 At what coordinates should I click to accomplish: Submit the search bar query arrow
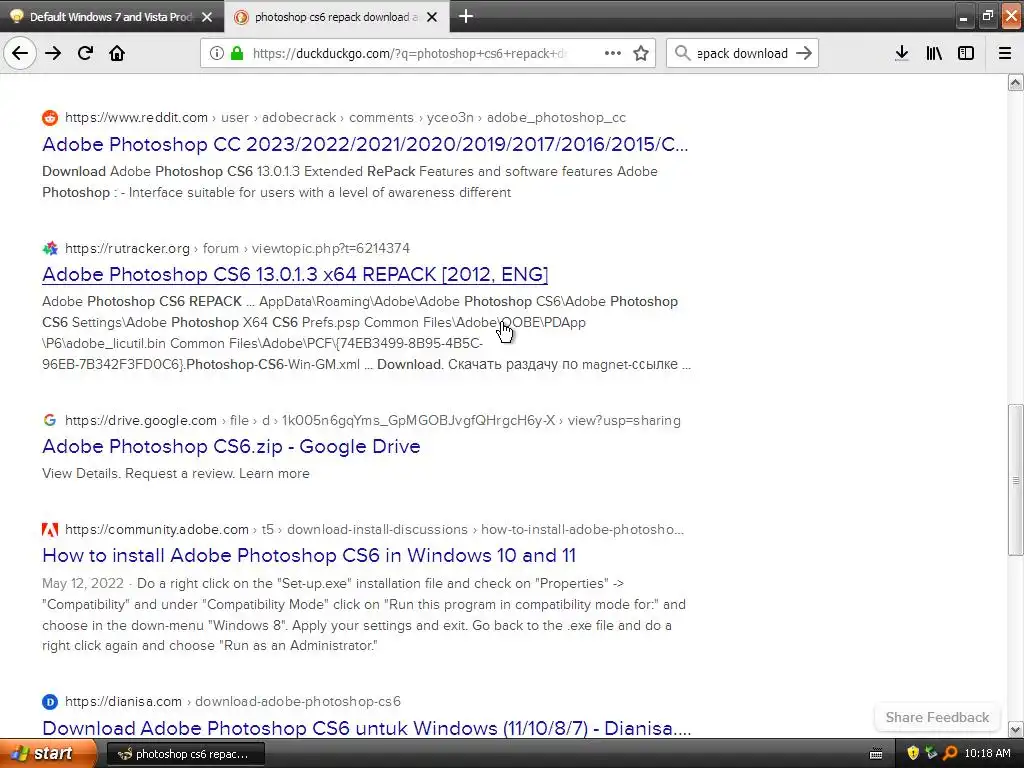(x=804, y=53)
